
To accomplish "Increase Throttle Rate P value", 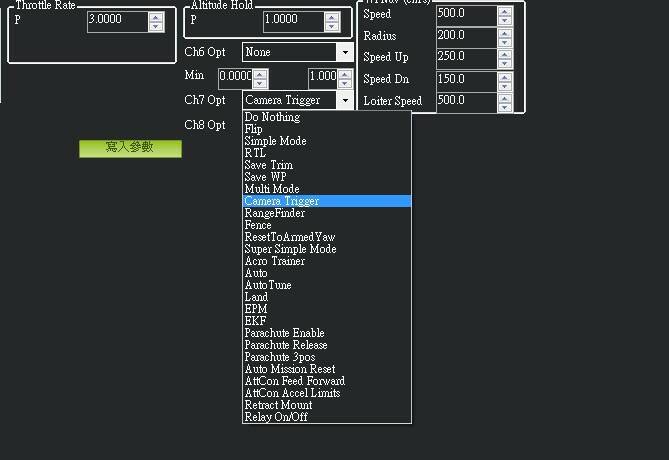I will point(156,15).
